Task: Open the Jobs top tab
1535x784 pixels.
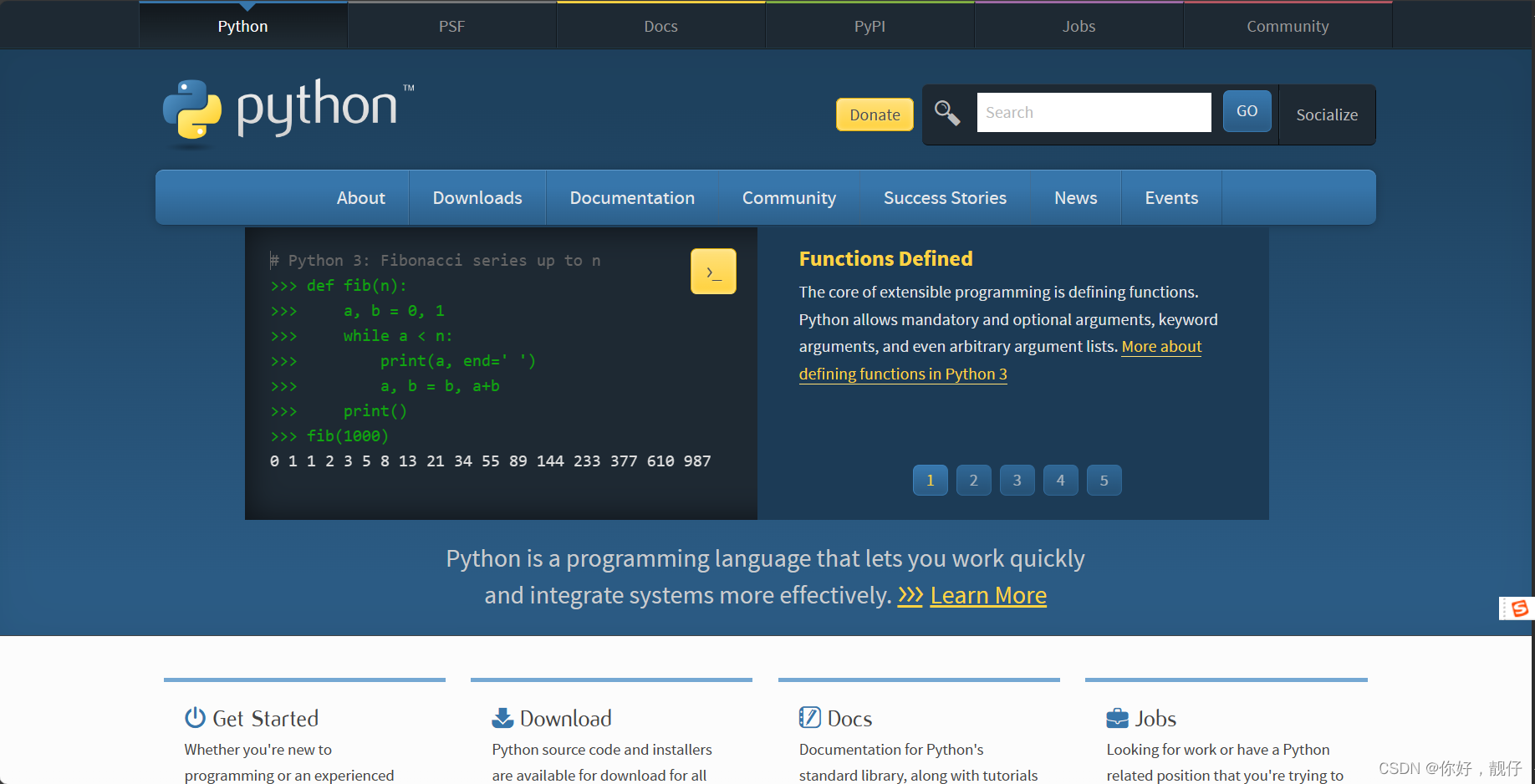Action: tap(1079, 26)
